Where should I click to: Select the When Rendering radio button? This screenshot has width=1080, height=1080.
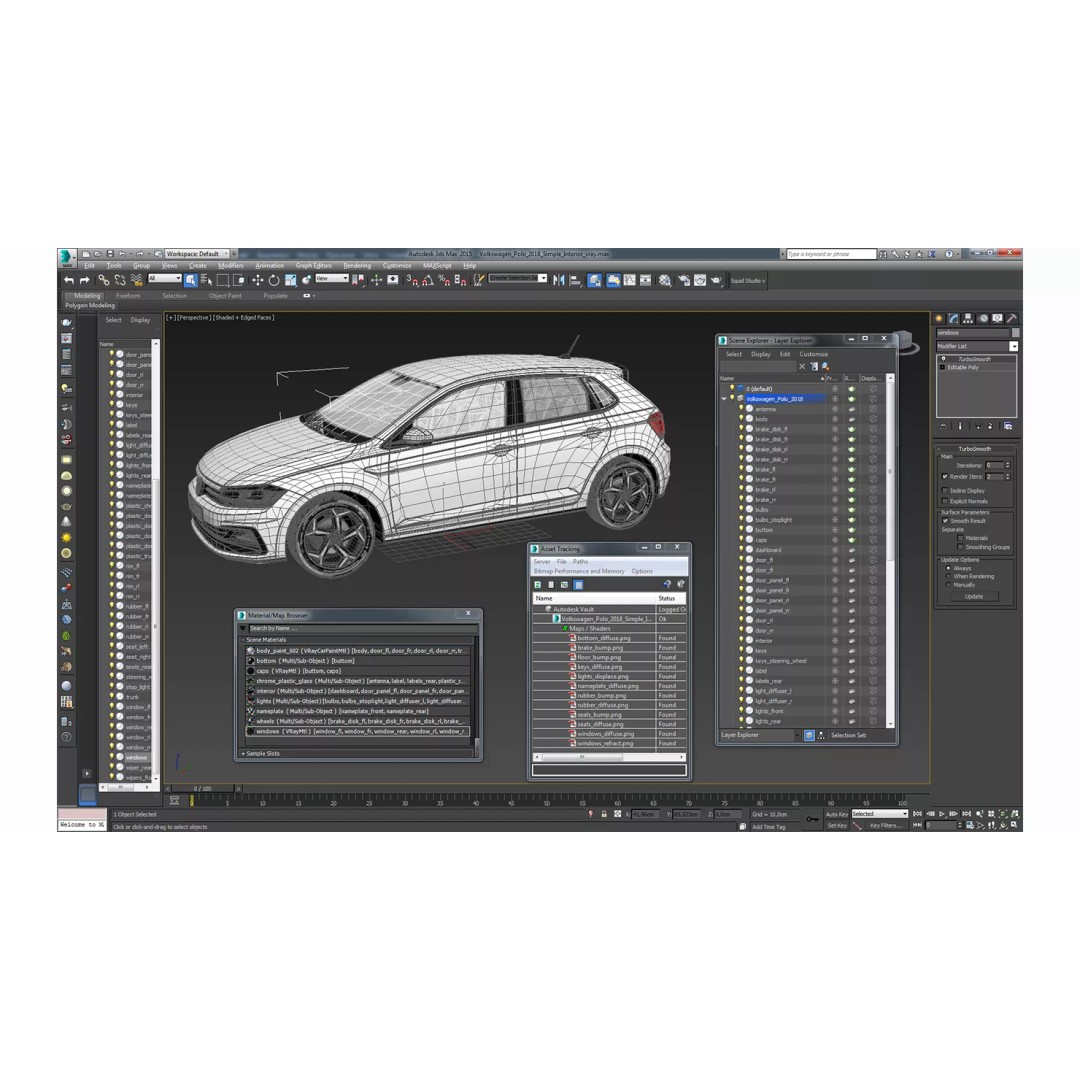tap(948, 577)
